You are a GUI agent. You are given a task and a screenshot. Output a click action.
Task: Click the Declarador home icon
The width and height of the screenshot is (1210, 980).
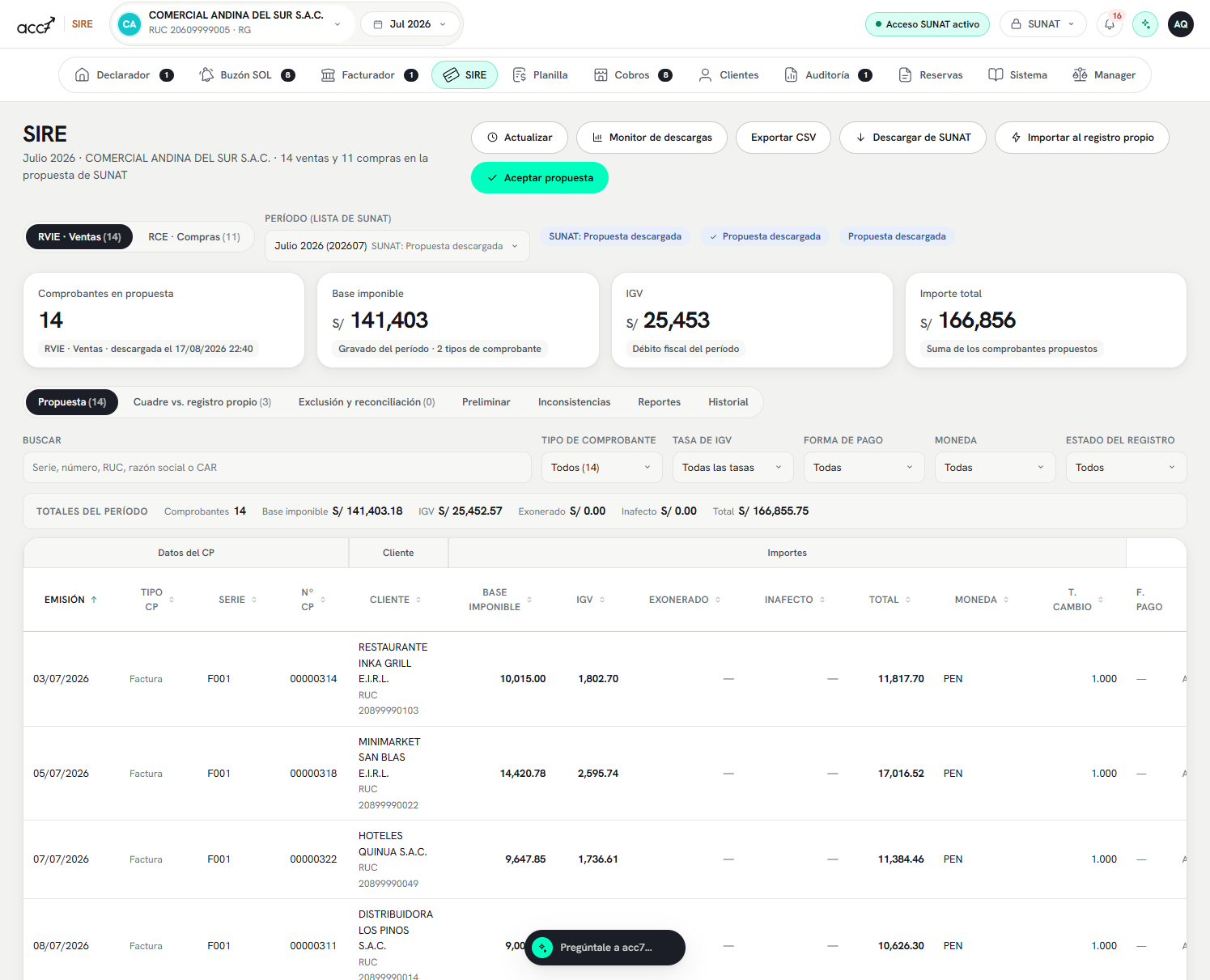coord(82,75)
